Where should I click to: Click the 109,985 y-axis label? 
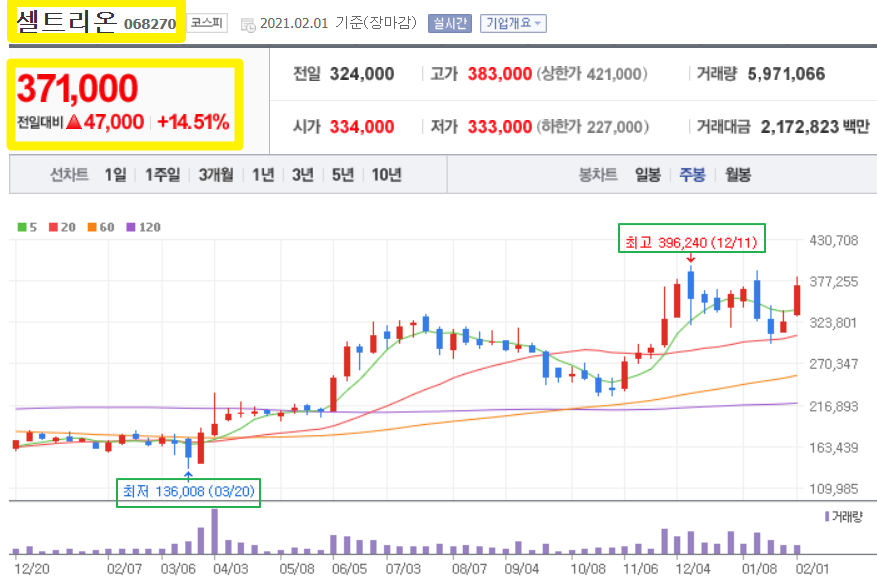click(x=833, y=489)
